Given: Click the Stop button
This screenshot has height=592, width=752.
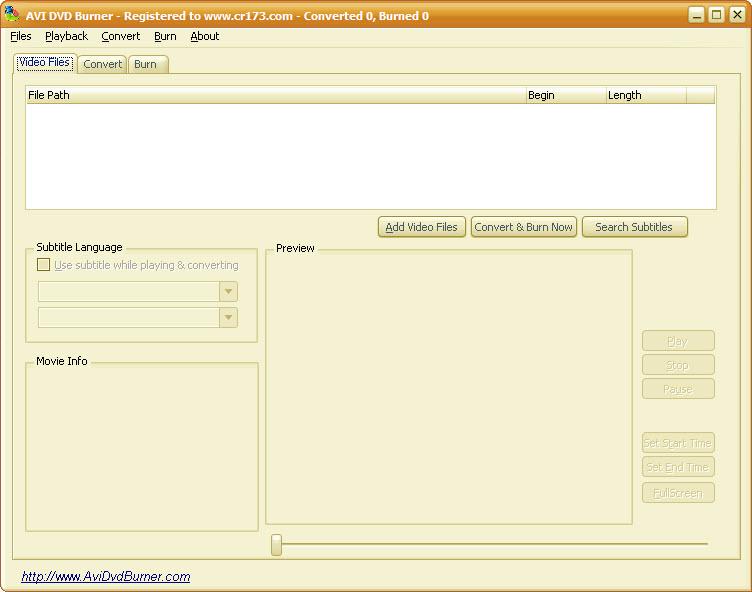Looking at the screenshot, I should 678,365.
